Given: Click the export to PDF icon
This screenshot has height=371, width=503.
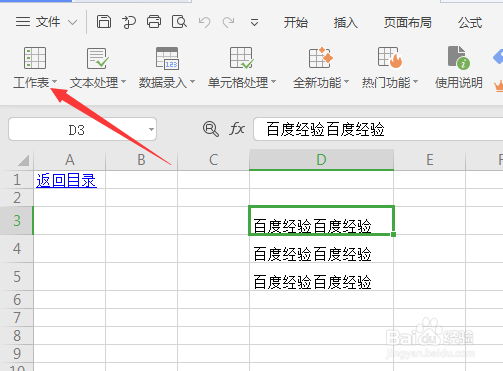Looking at the screenshot, I should point(129,22).
